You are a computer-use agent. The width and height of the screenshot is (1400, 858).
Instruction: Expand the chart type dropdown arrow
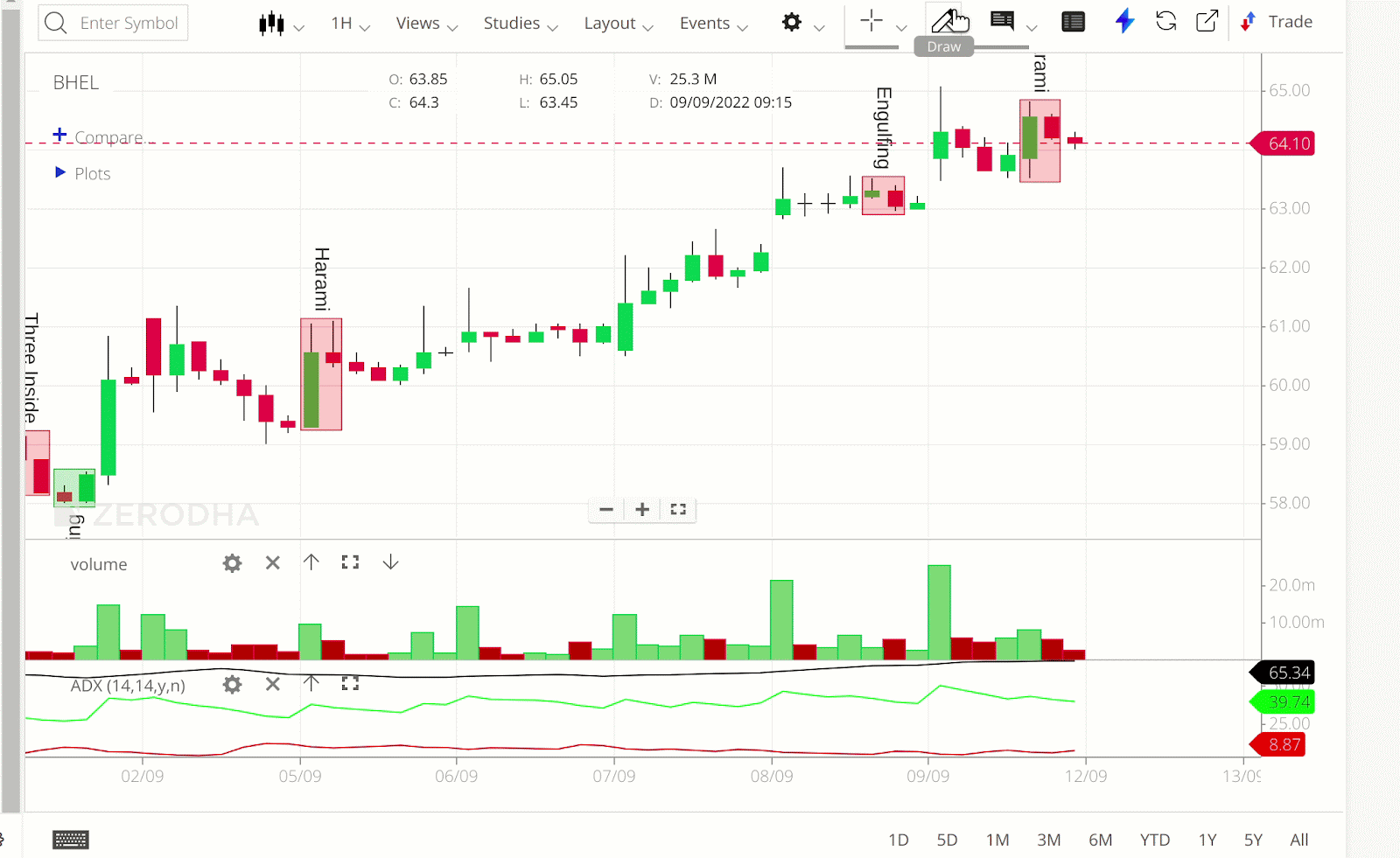coord(299,27)
